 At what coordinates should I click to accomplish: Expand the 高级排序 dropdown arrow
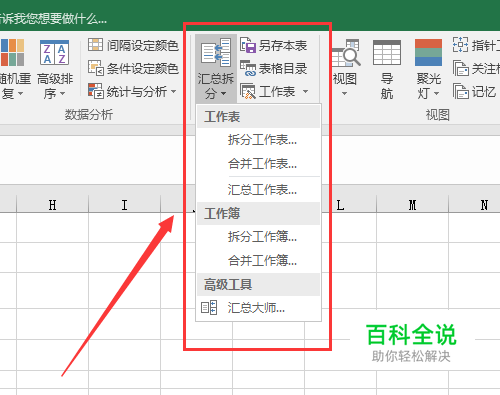(x=62, y=94)
